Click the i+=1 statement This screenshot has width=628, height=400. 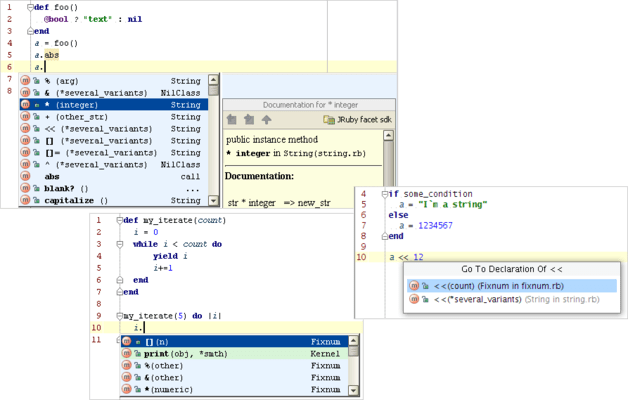click(x=163, y=268)
